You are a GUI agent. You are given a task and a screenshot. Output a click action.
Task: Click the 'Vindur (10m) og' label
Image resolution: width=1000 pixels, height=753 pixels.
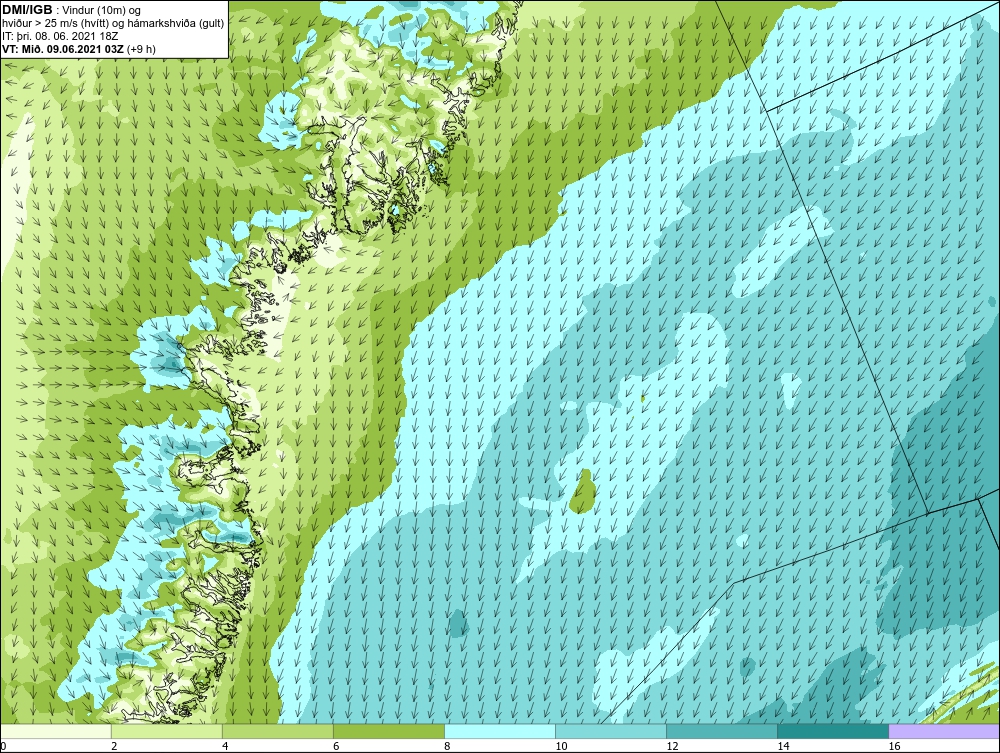[103, 10]
